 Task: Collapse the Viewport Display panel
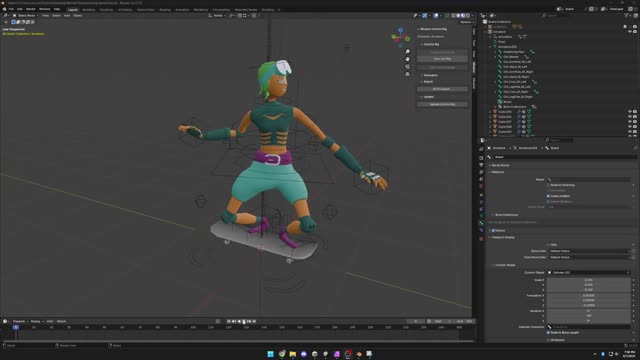point(502,237)
